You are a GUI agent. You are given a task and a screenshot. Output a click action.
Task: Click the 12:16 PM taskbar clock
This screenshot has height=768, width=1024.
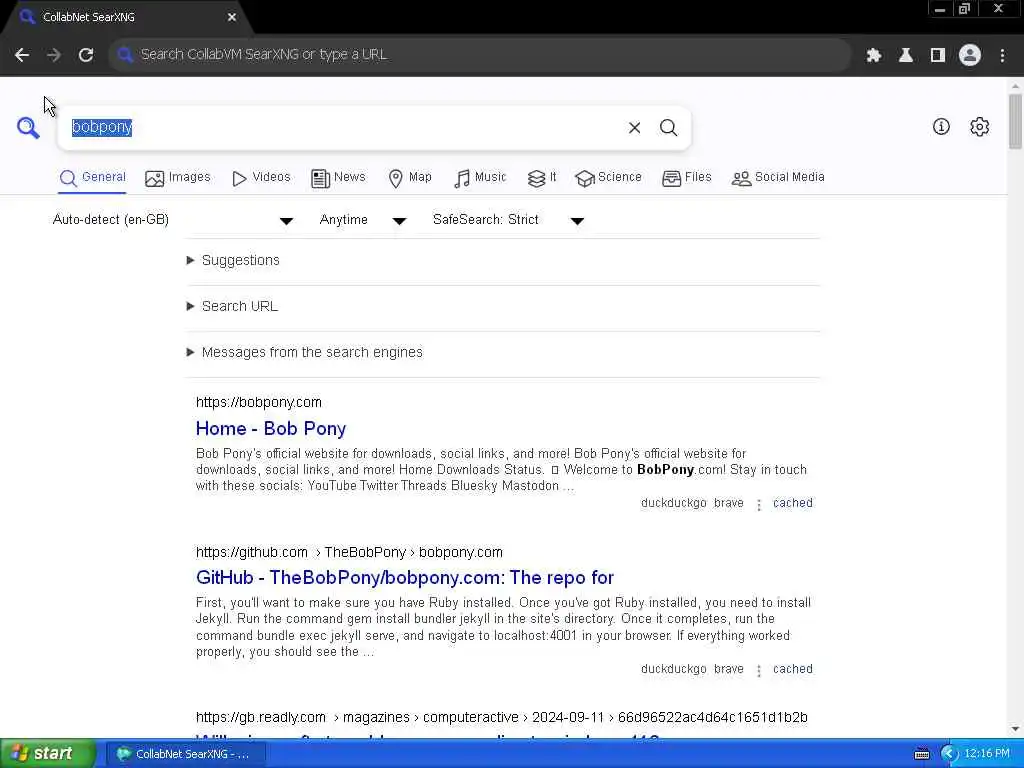[987, 754]
